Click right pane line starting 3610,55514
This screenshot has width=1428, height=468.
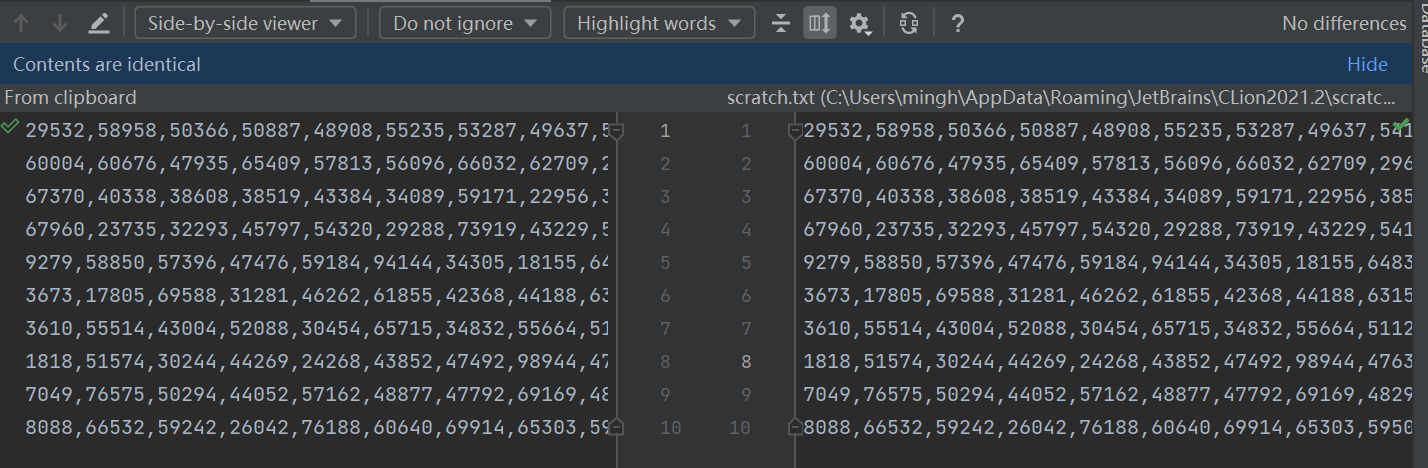click(1107, 329)
